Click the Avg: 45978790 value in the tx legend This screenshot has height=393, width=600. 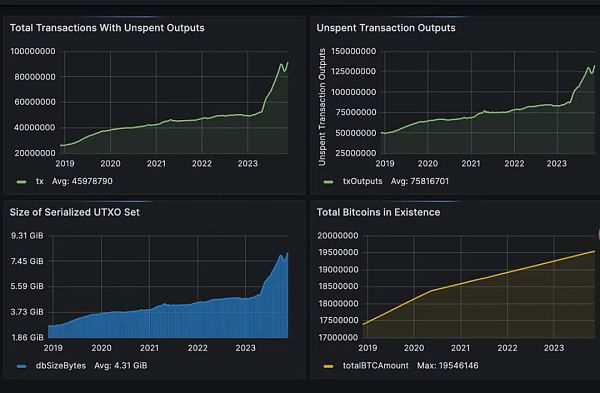[x=82, y=181]
